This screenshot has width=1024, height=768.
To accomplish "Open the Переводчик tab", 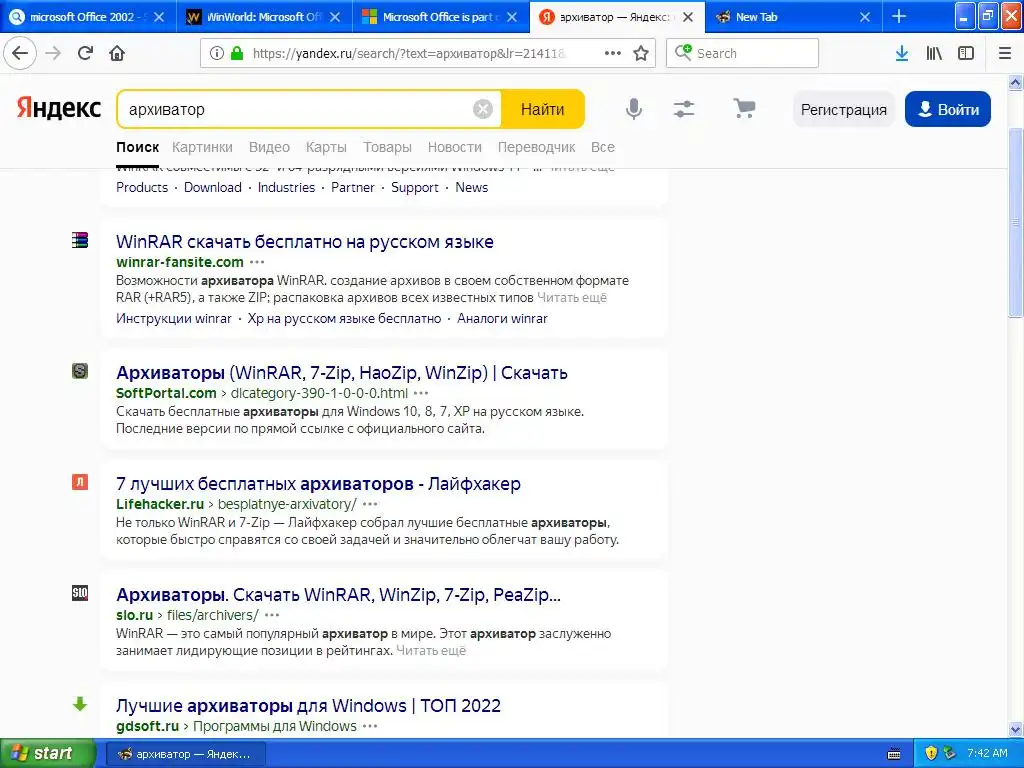I will (536, 147).
